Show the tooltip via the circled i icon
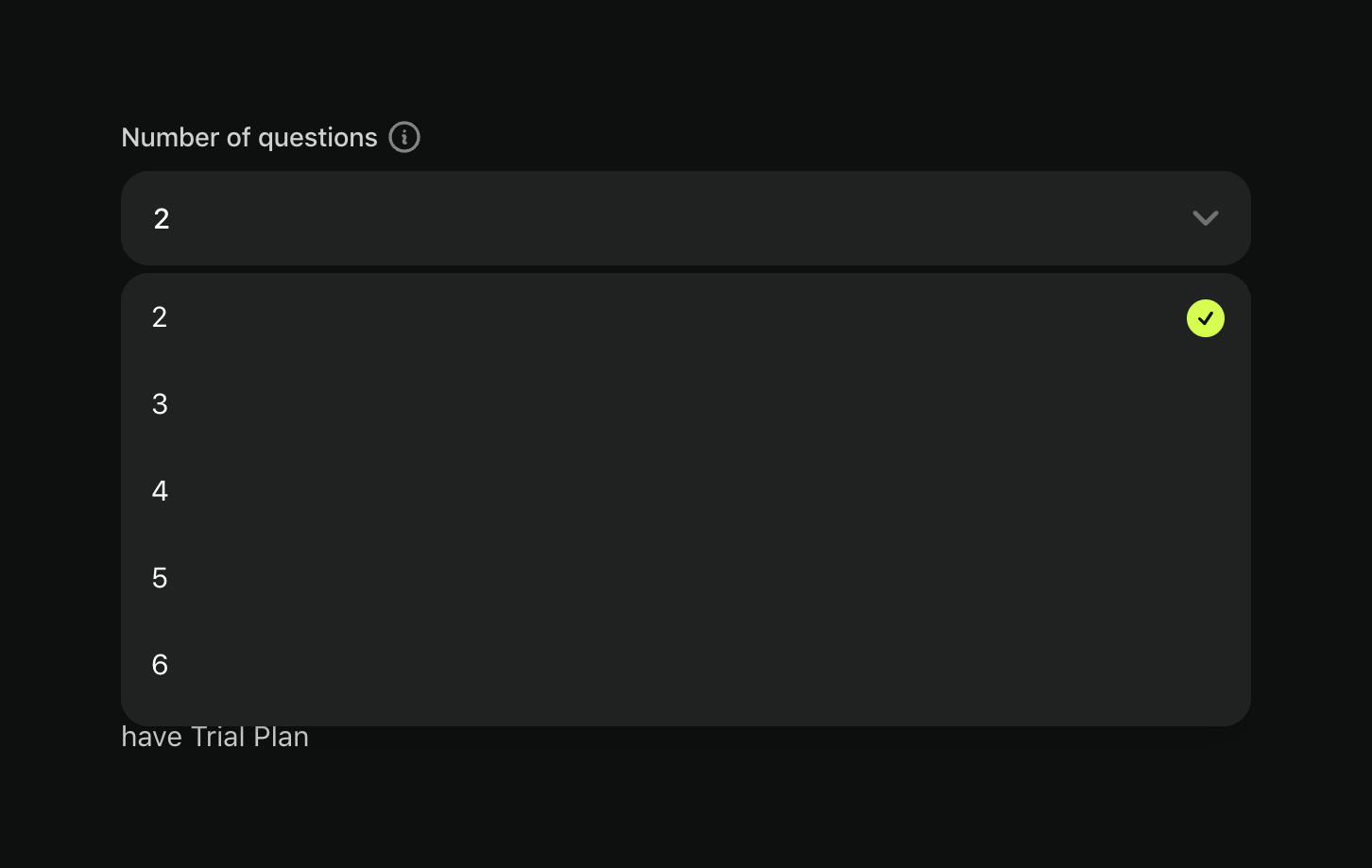This screenshot has width=1372, height=868. pos(404,138)
